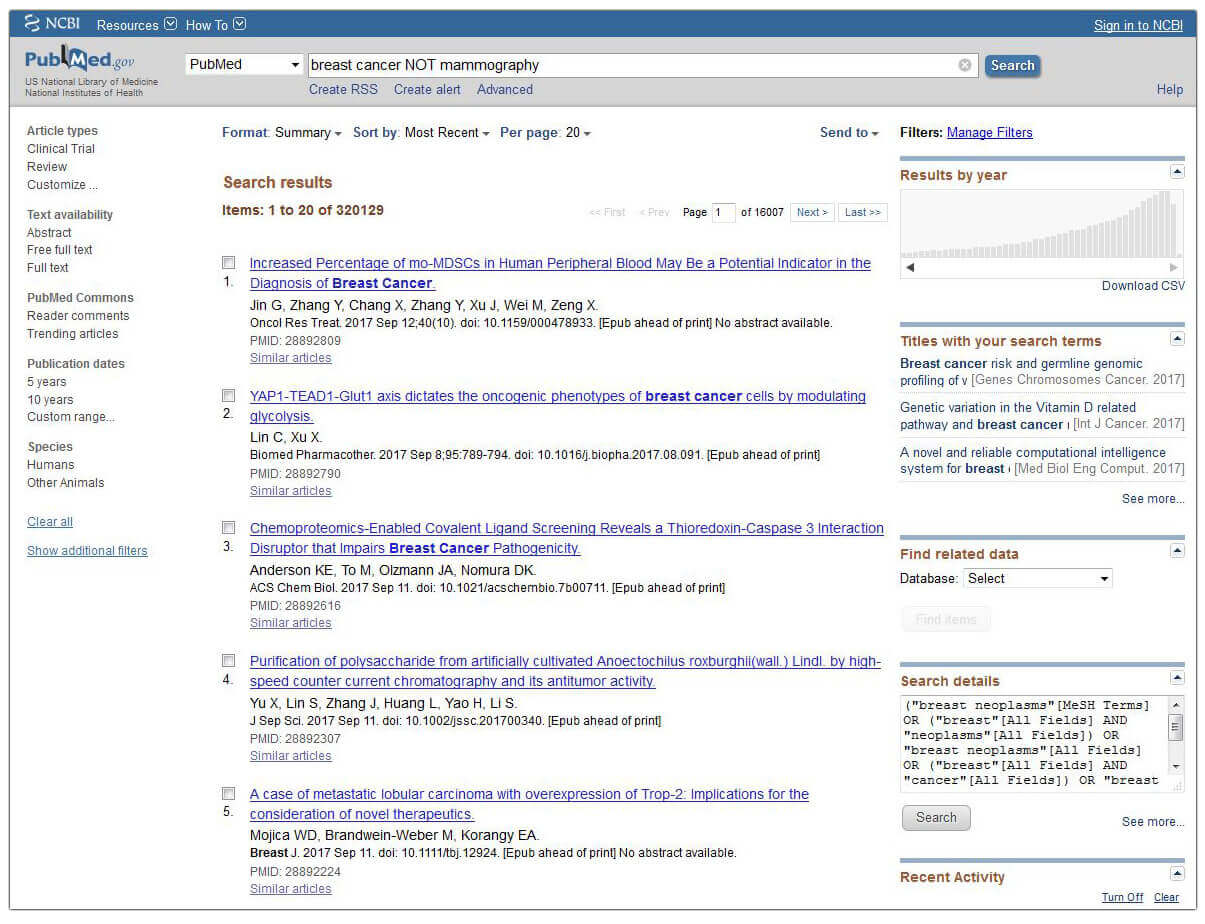Image resolution: width=1205 pixels, height=924 pixels.
Task: Filter by Review article type
Action: (47, 167)
